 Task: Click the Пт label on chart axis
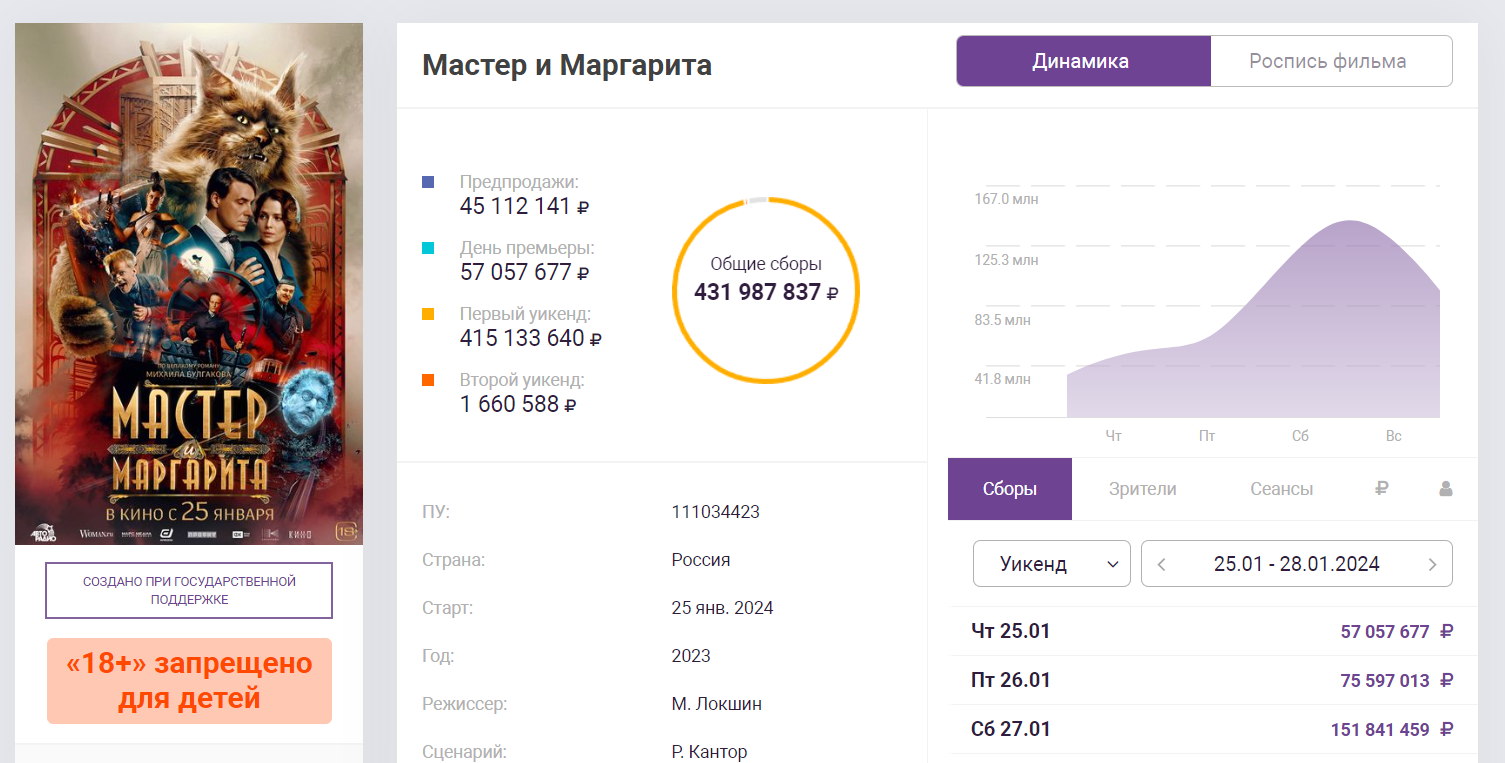click(1207, 436)
